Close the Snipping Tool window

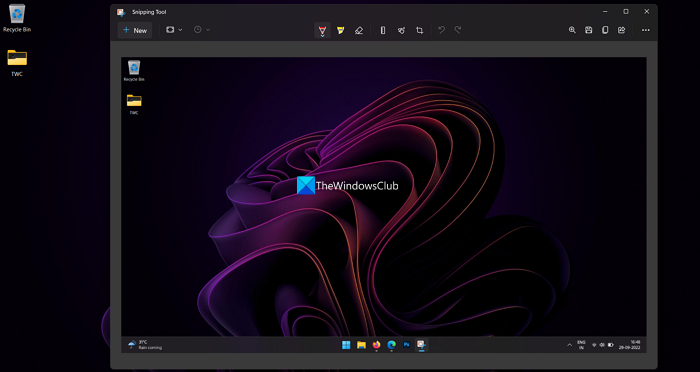[x=646, y=12]
